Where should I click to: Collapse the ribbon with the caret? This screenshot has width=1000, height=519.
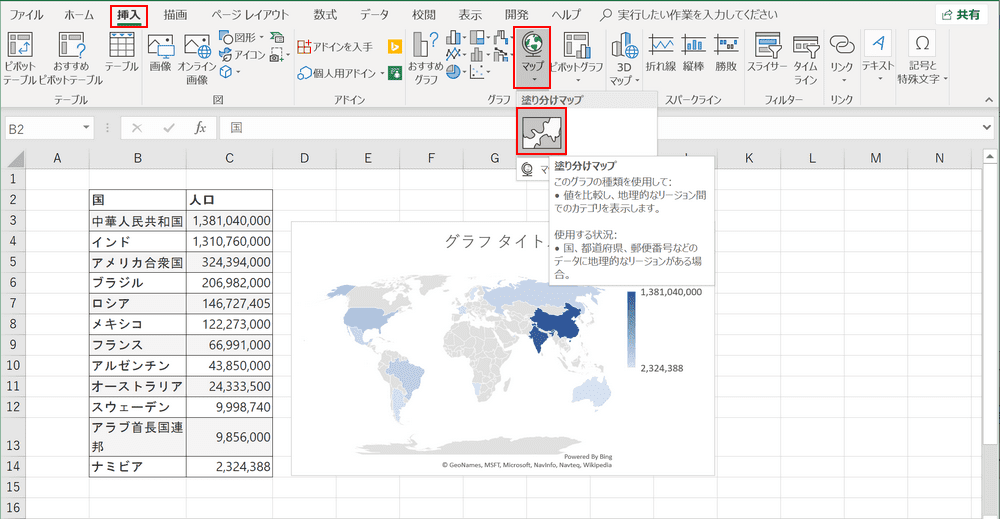pos(989,99)
